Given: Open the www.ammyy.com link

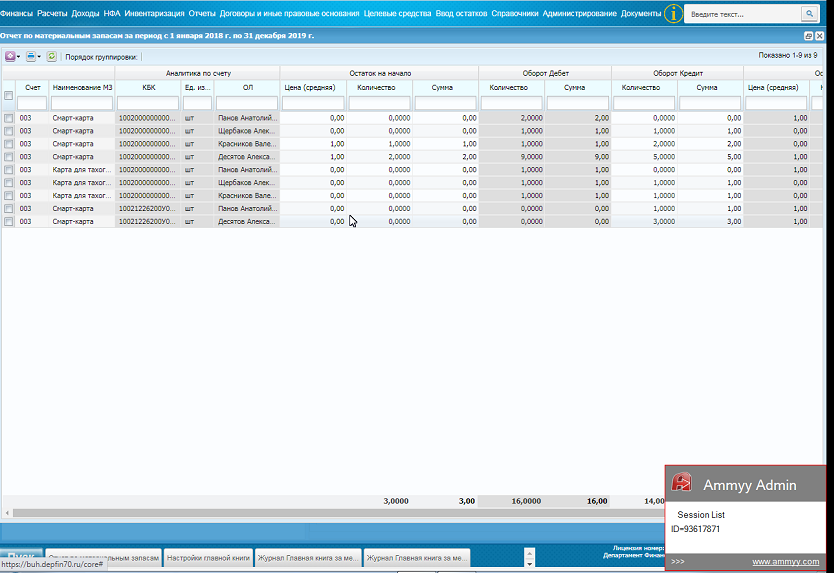Looking at the screenshot, I should click(786, 562).
